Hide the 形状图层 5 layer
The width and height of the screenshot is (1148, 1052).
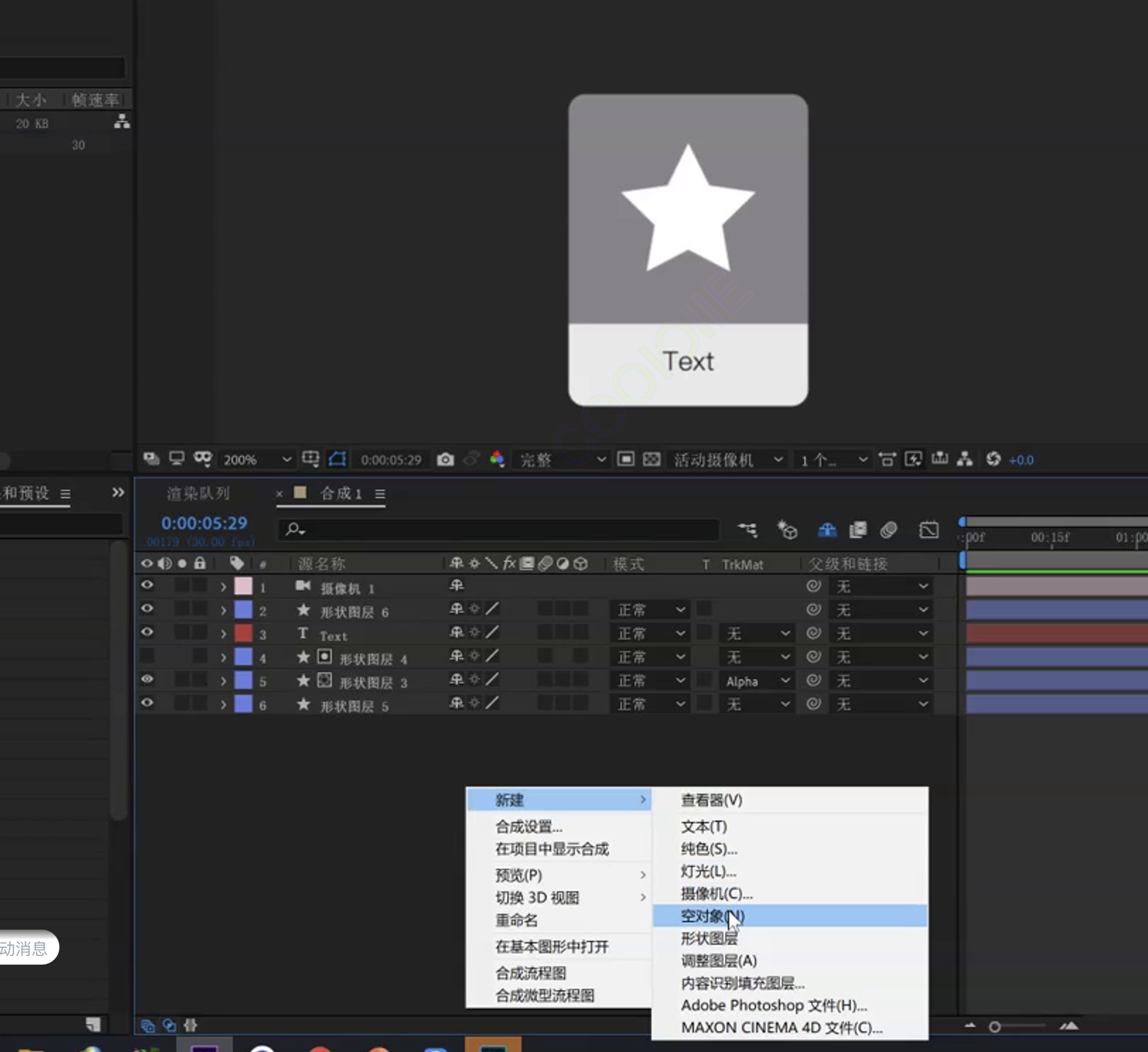pos(147,702)
